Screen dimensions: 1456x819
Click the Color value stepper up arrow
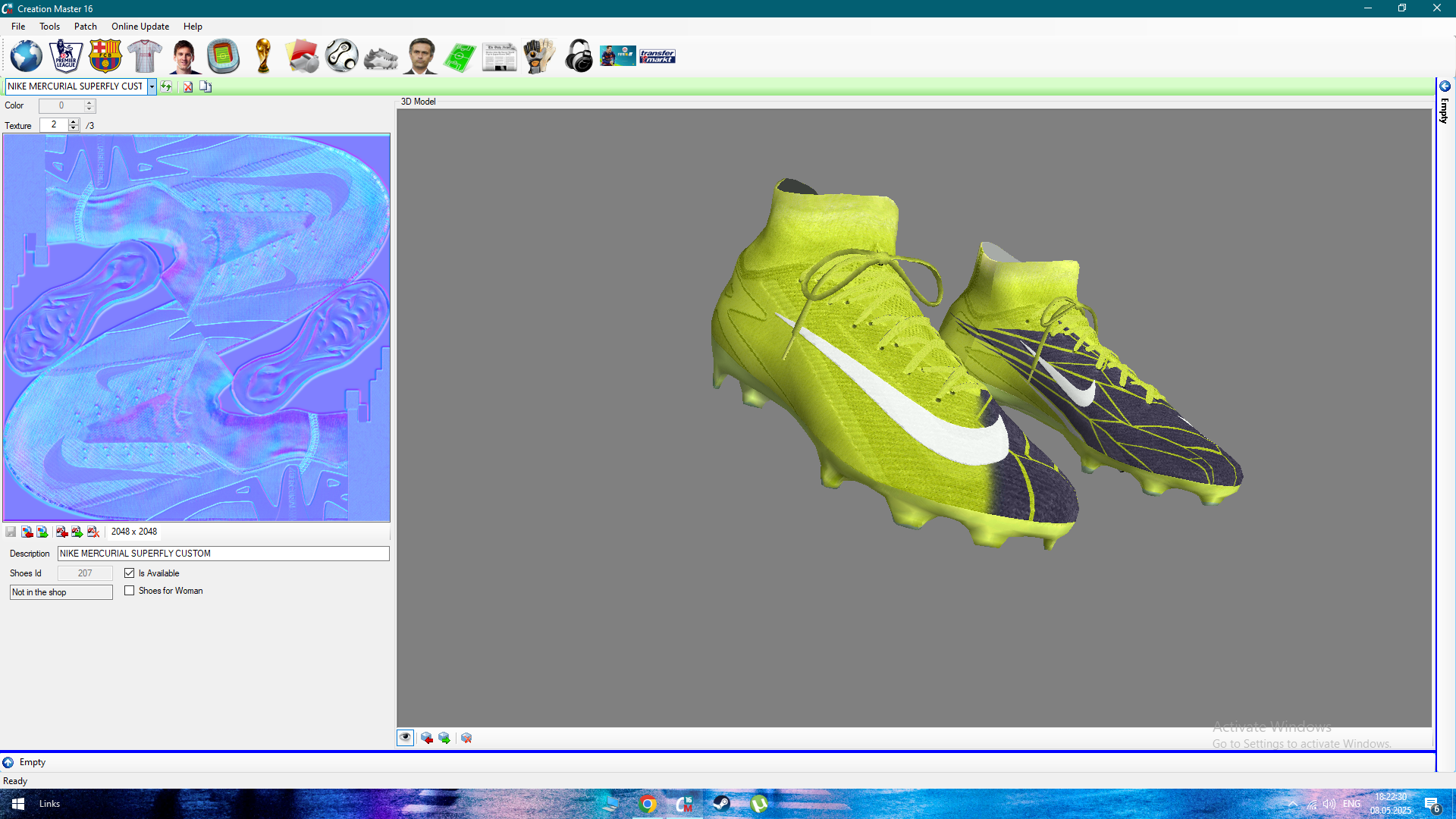click(x=89, y=102)
